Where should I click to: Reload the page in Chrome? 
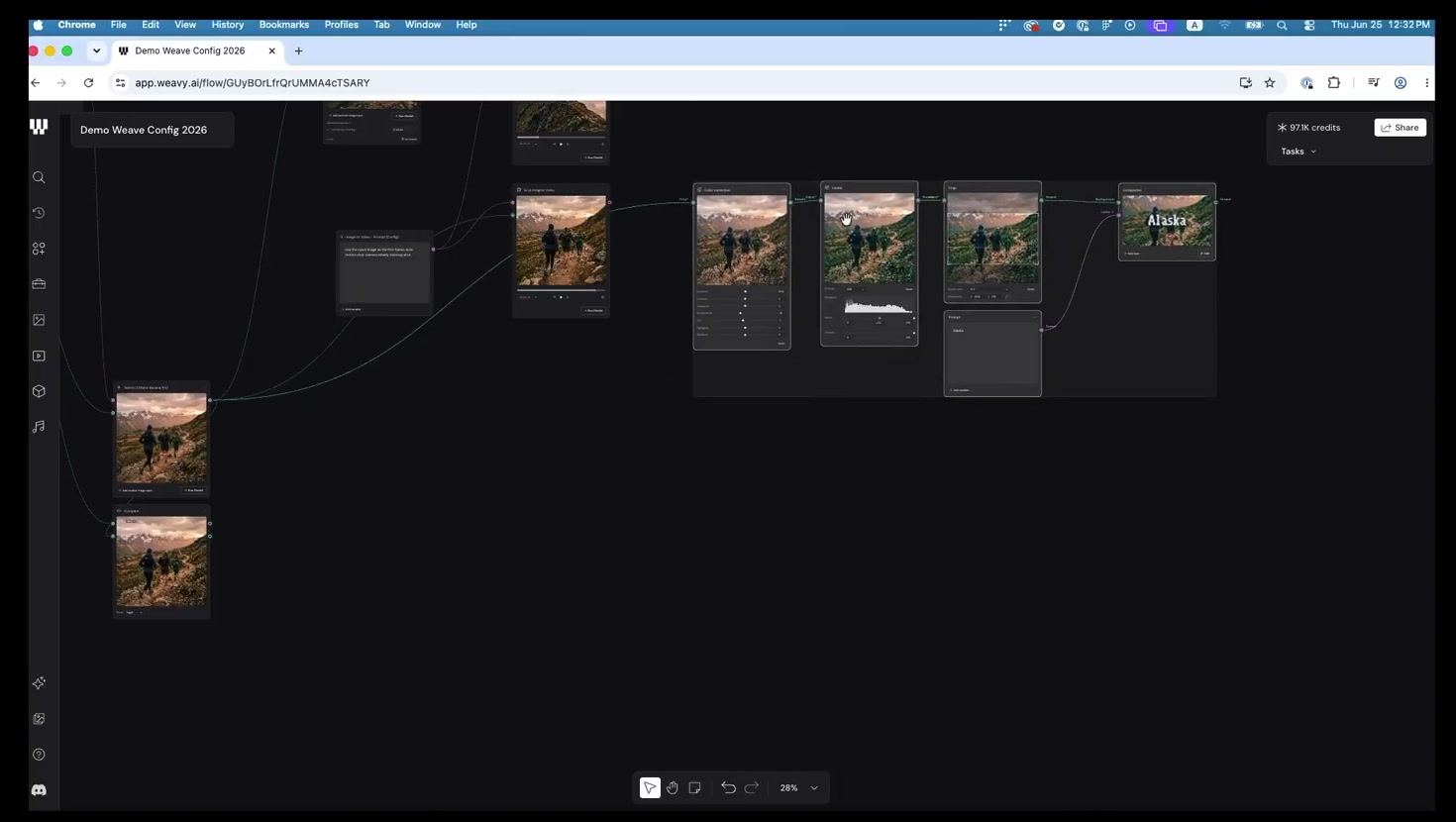pos(88,83)
